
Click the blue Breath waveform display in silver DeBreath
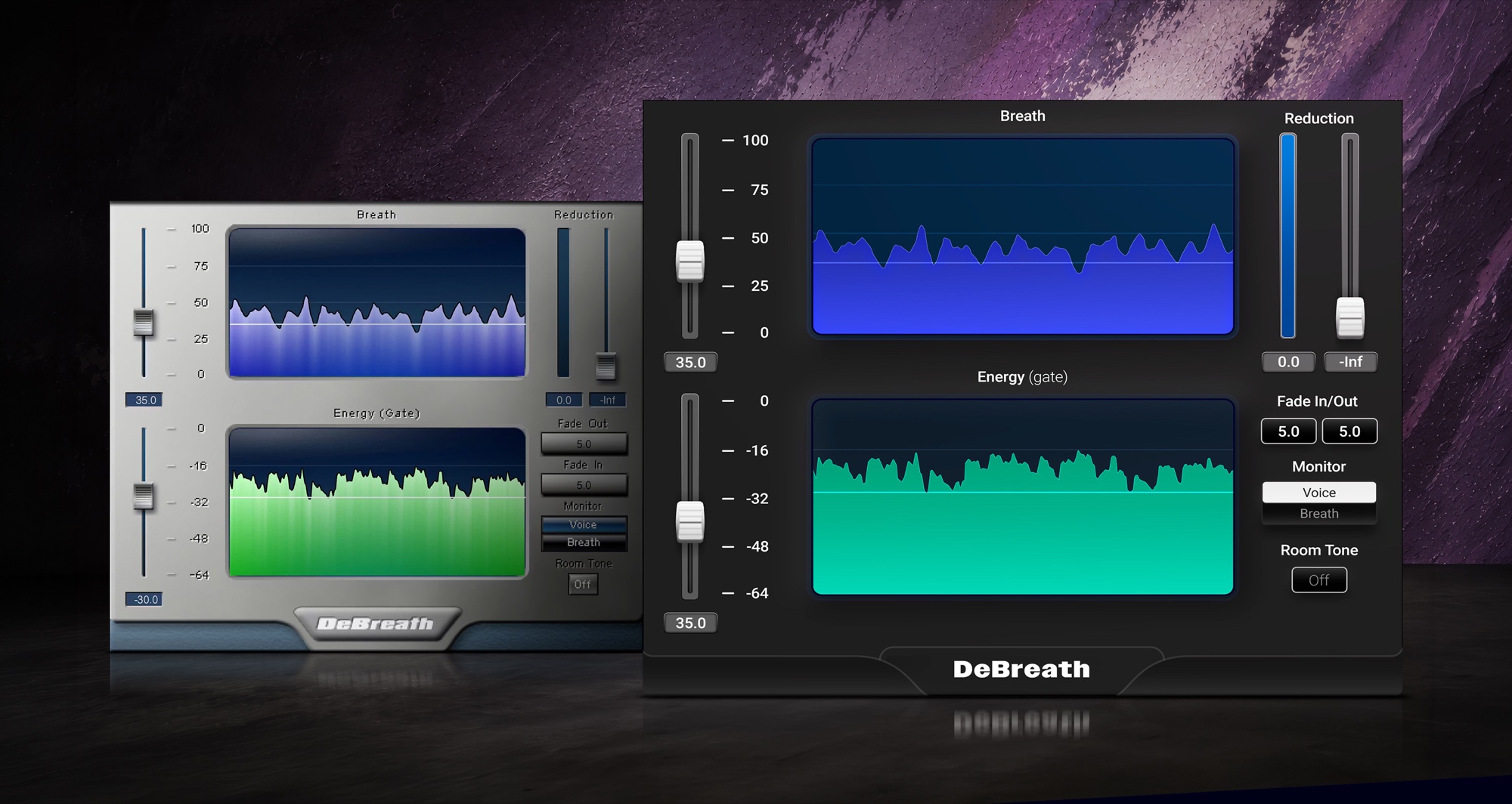[377, 302]
